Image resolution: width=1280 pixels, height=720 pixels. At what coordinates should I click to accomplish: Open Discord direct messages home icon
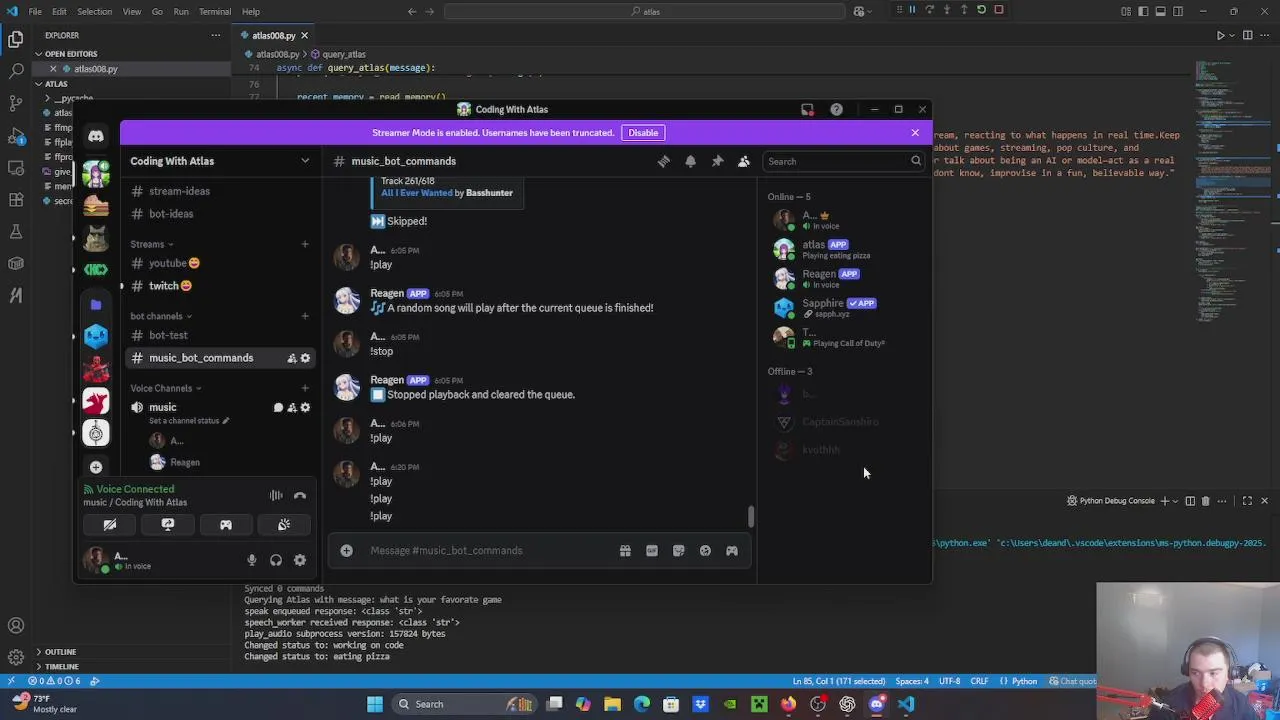(96, 136)
